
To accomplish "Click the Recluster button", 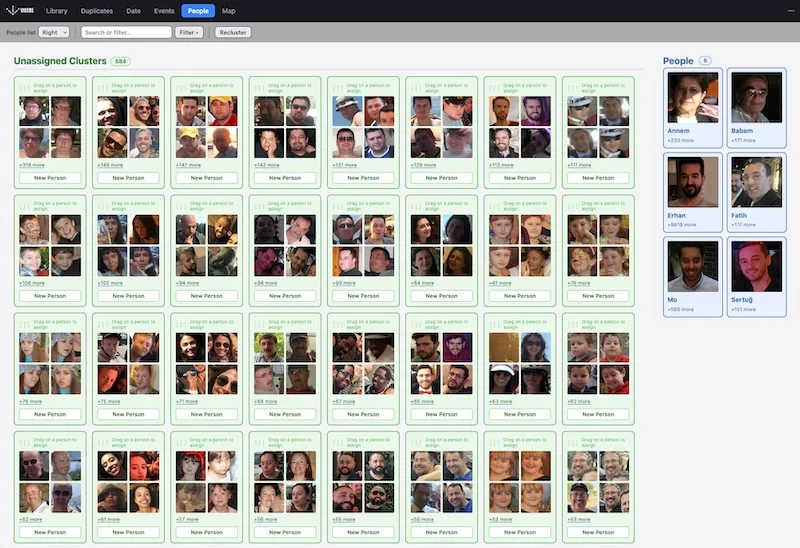I will pos(233,32).
